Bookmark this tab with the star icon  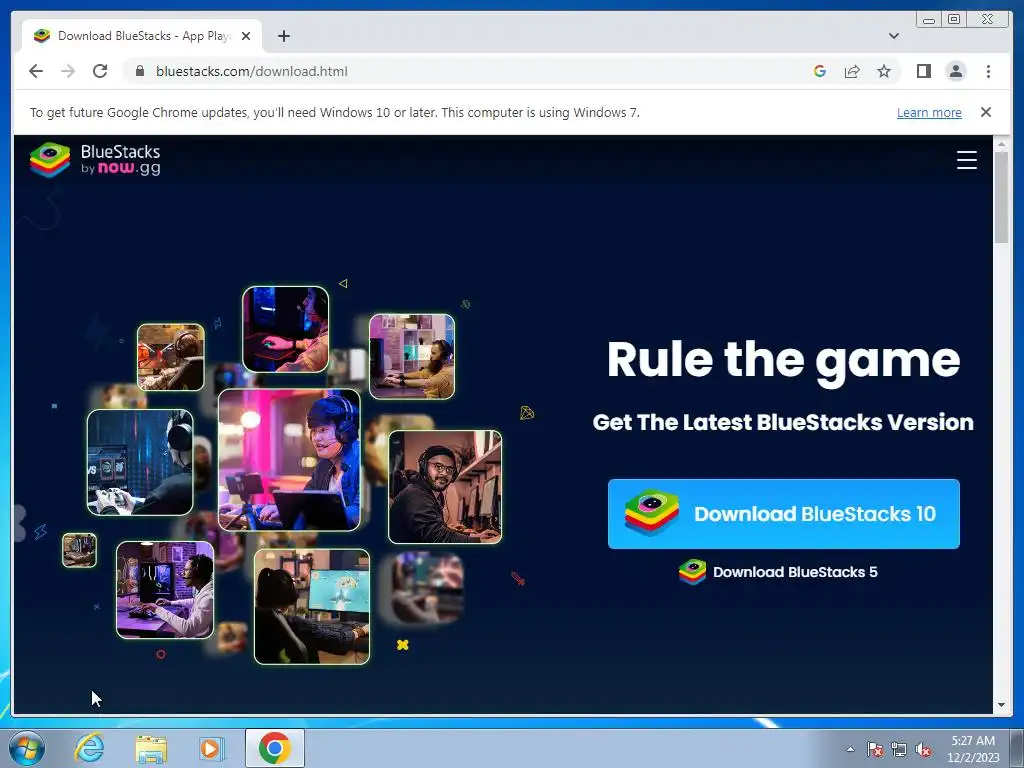884,71
